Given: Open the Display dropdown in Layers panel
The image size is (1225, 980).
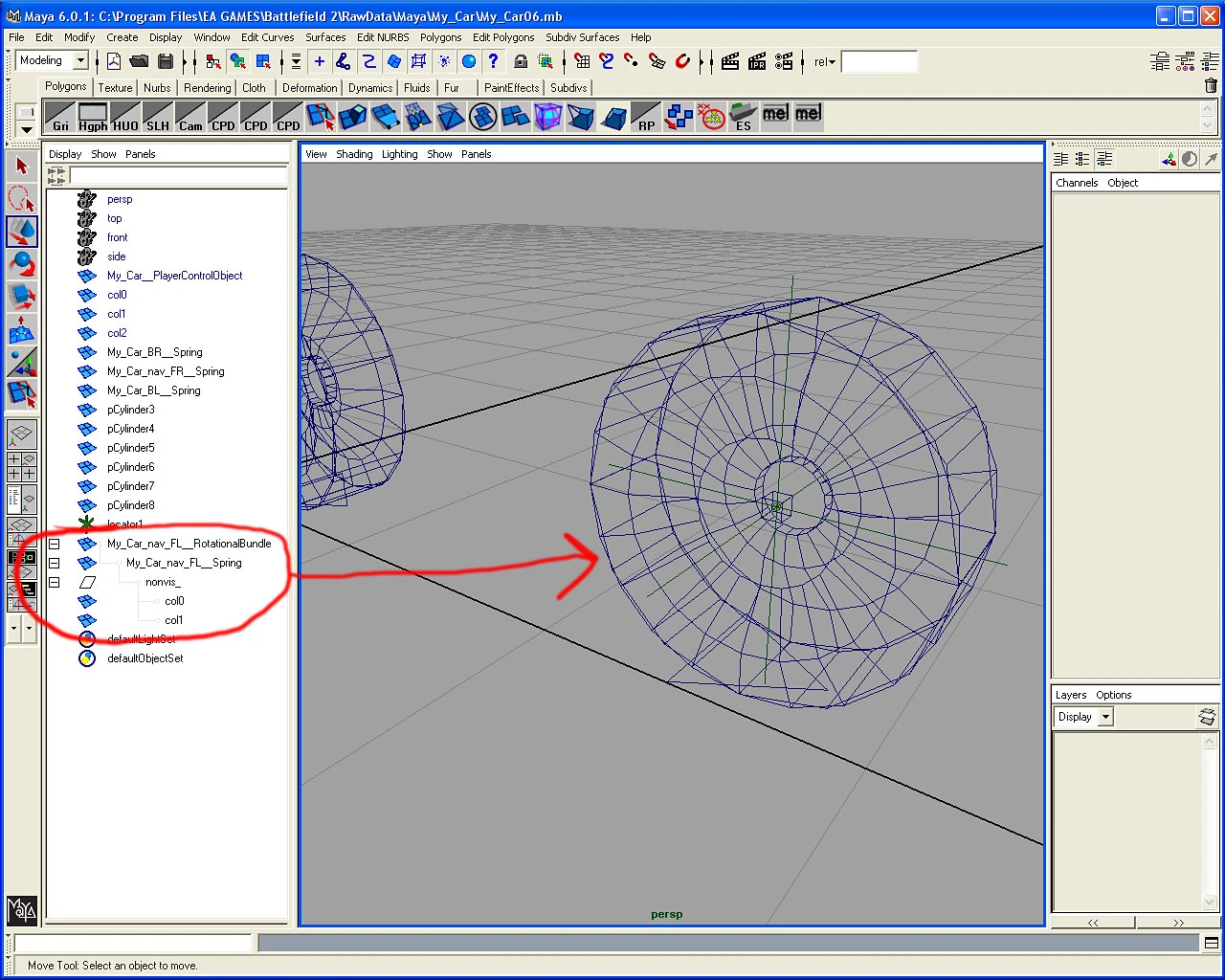Looking at the screenshot, I should (1083, 717).
